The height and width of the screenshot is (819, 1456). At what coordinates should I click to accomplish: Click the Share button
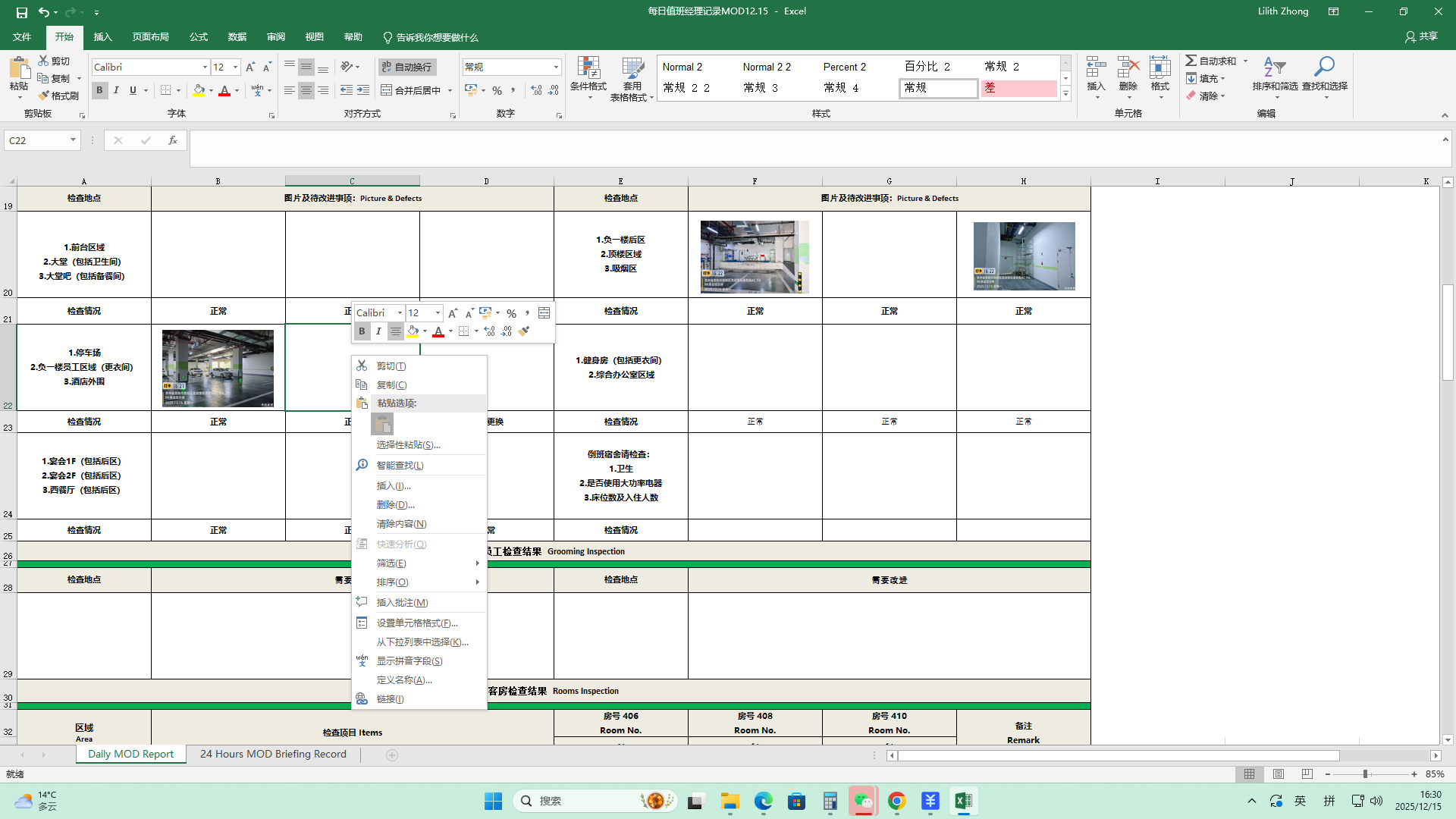pos(1421,36)
